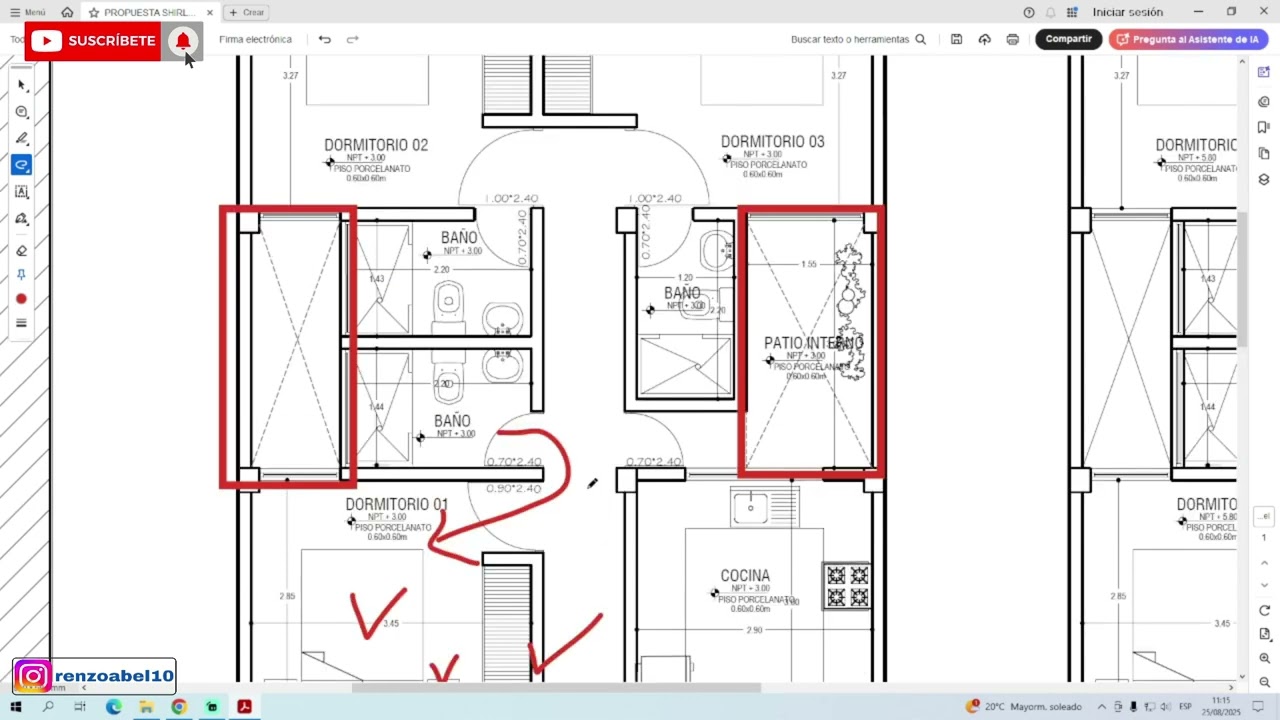1280x720 pixels.
Task: Click Iniciar sesión to sign in
Action: coord(1127,12)
